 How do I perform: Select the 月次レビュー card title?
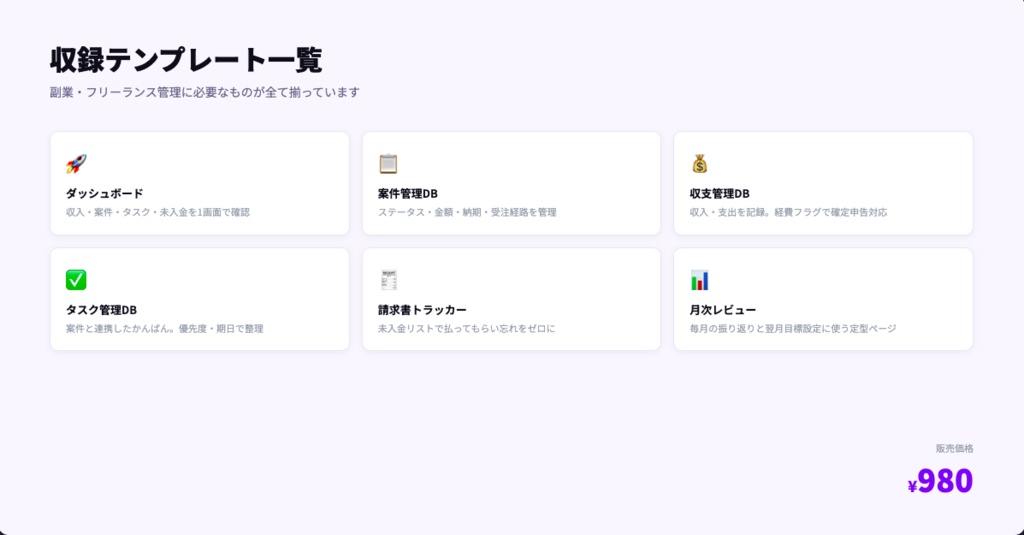pos(723,310)
